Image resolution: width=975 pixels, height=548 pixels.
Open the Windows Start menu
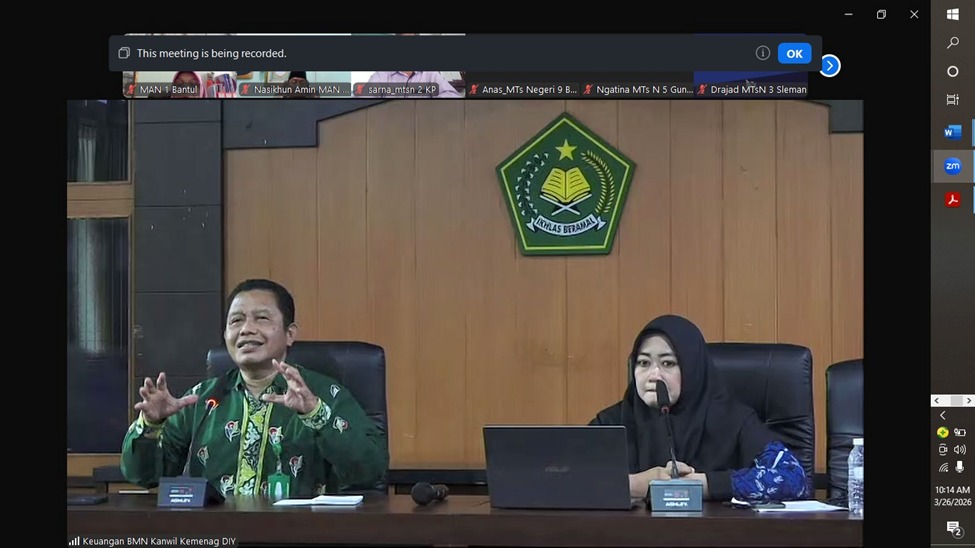pos(953,14)
